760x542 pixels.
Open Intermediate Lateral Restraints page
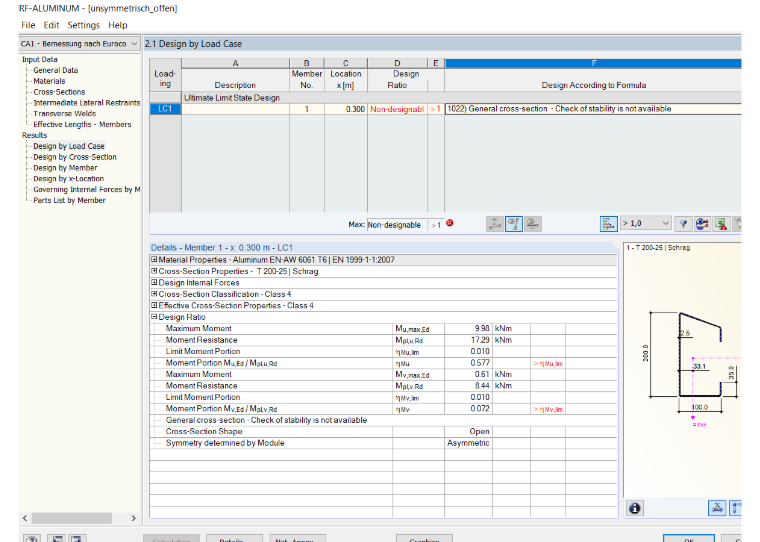tap(87, 103)
